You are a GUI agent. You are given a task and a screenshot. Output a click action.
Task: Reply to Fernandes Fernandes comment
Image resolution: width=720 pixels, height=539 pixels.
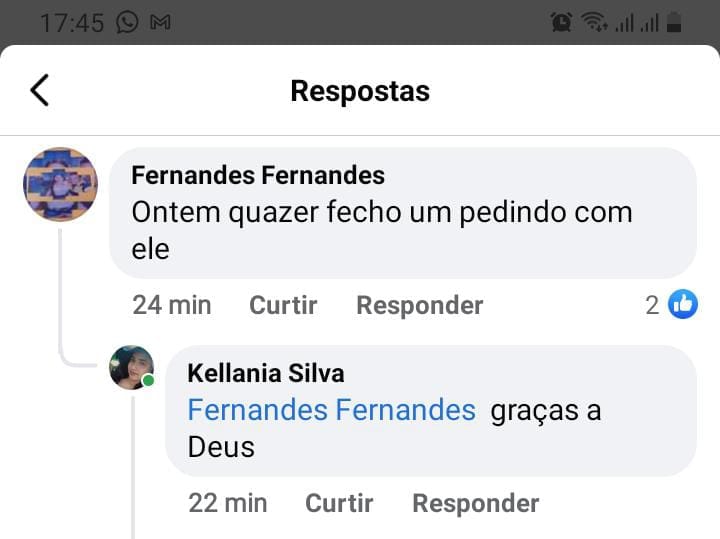pyautogui.click(x=419, y=305)
